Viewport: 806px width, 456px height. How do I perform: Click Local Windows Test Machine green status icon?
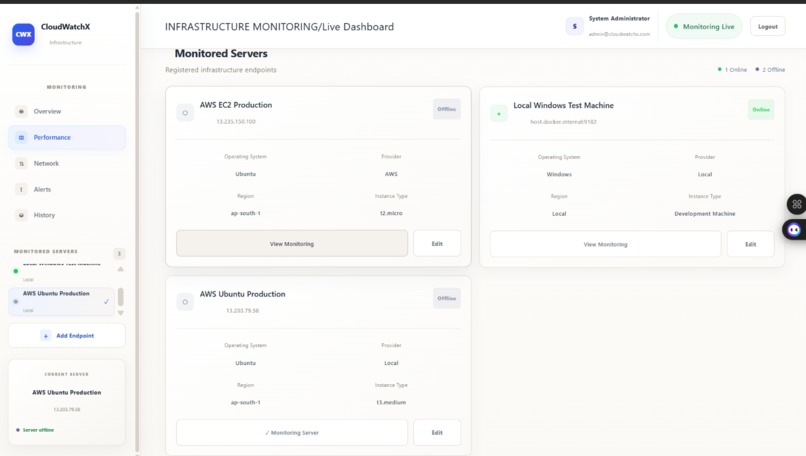(499, 113)
